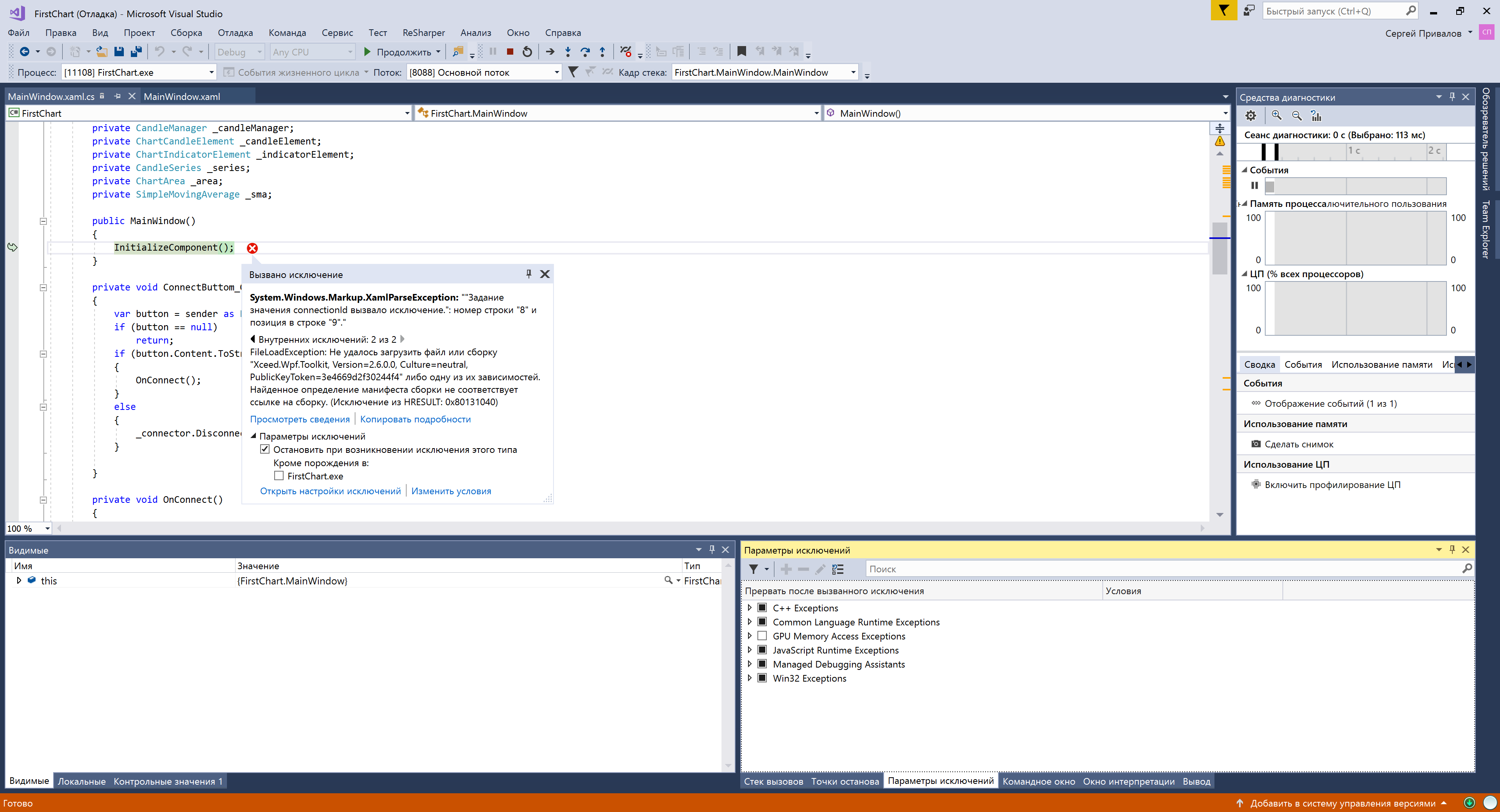Check the FirstChart.exe exclusion checkbox

click(x=279, y=476)
